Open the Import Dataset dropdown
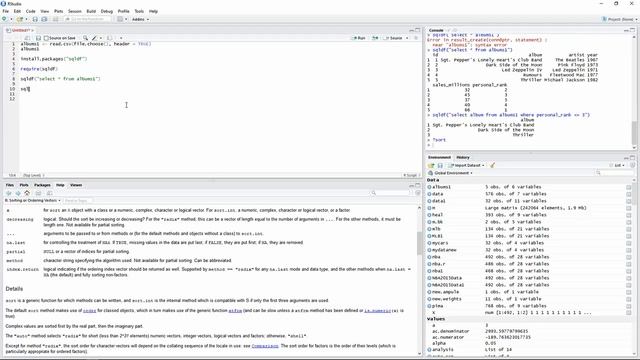 point(466,165)
